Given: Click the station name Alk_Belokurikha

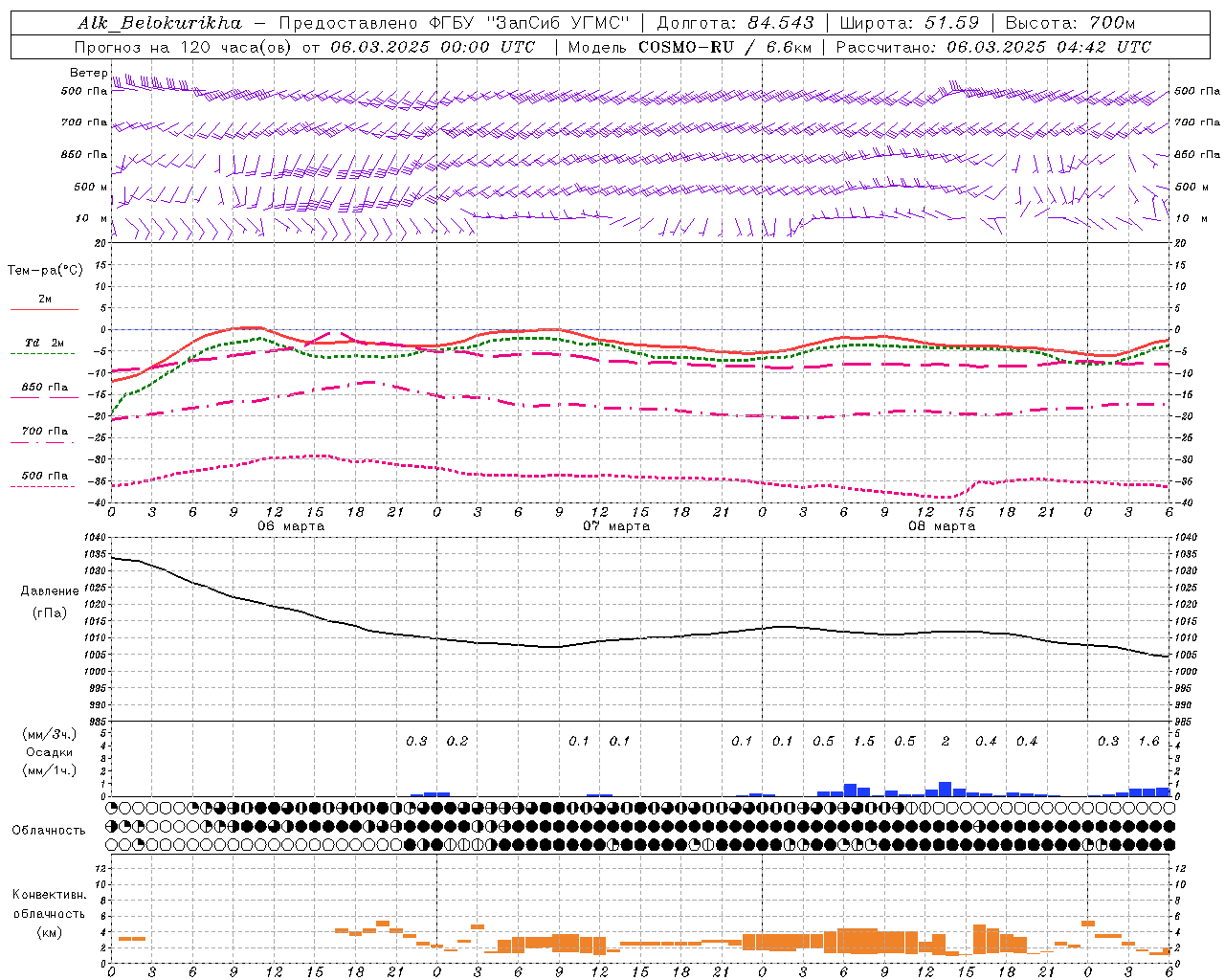Looking at the screenshot, I should [160, 22].
